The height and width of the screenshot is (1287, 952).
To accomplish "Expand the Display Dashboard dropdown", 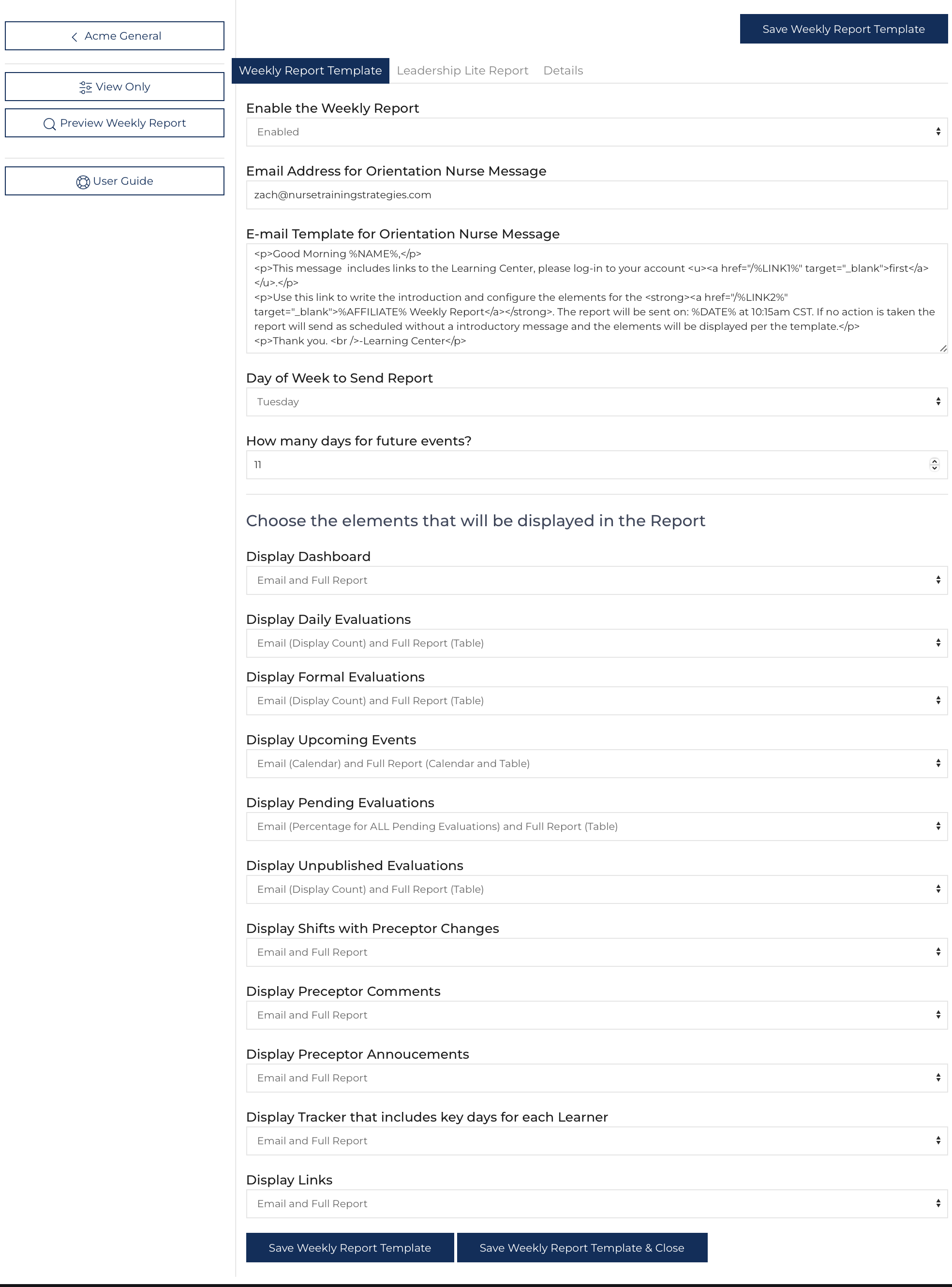I will [596, 580].
